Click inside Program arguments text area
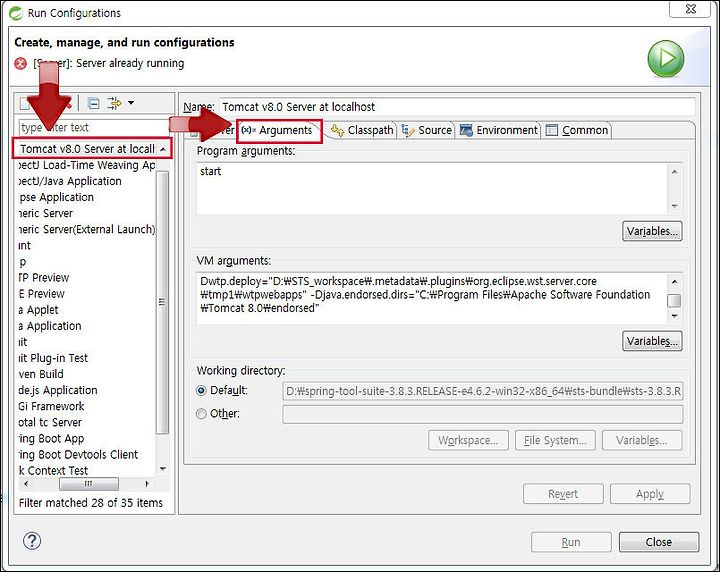720x572 pixels. point(432,189)
